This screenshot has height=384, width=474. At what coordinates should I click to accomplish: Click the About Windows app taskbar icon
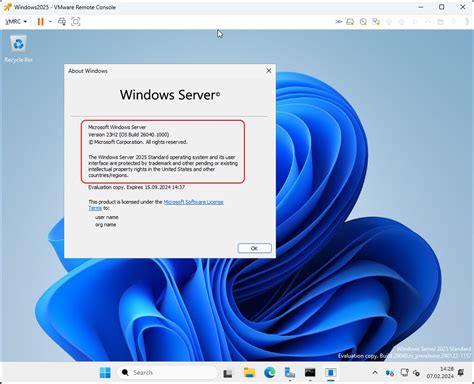coord(331,373)
